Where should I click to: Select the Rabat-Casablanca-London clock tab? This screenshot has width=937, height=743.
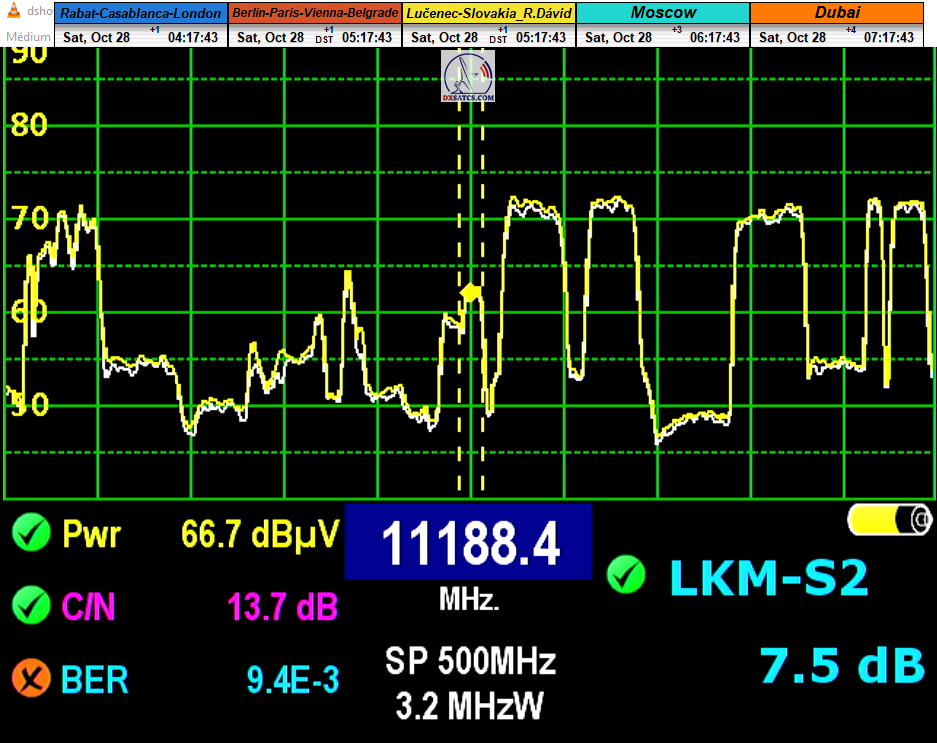coord(142,14)
